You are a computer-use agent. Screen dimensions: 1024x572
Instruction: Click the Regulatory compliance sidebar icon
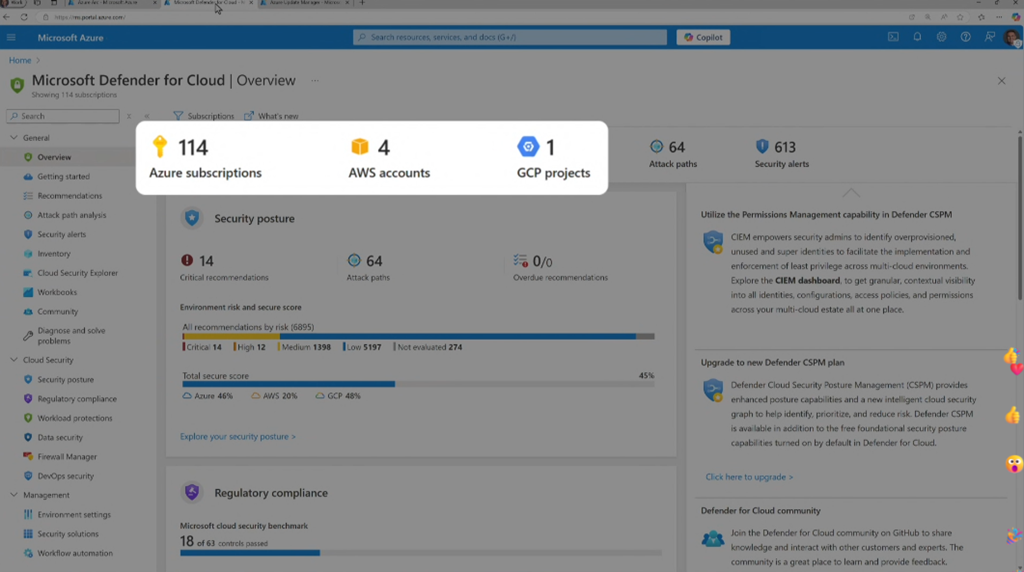[x=27, y=398]
